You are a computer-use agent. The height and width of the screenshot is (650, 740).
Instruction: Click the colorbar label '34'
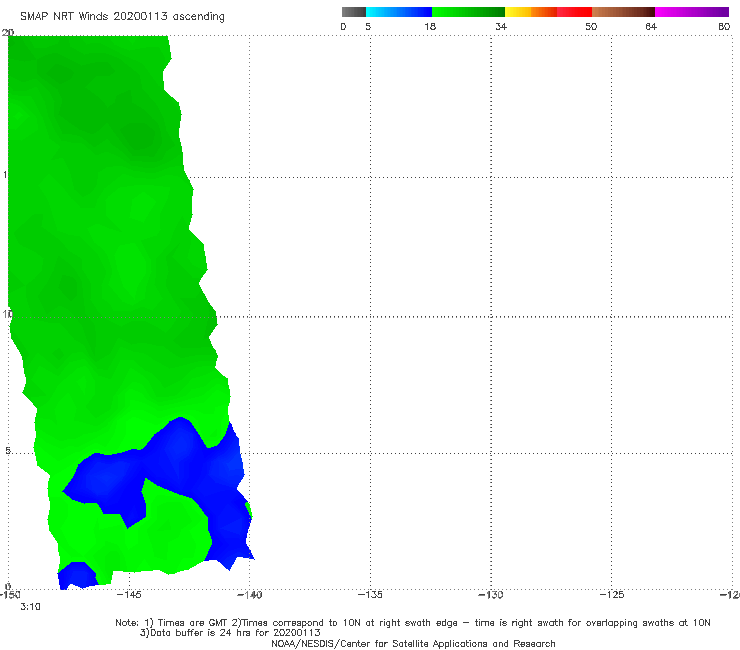click(x=501, y=26)
